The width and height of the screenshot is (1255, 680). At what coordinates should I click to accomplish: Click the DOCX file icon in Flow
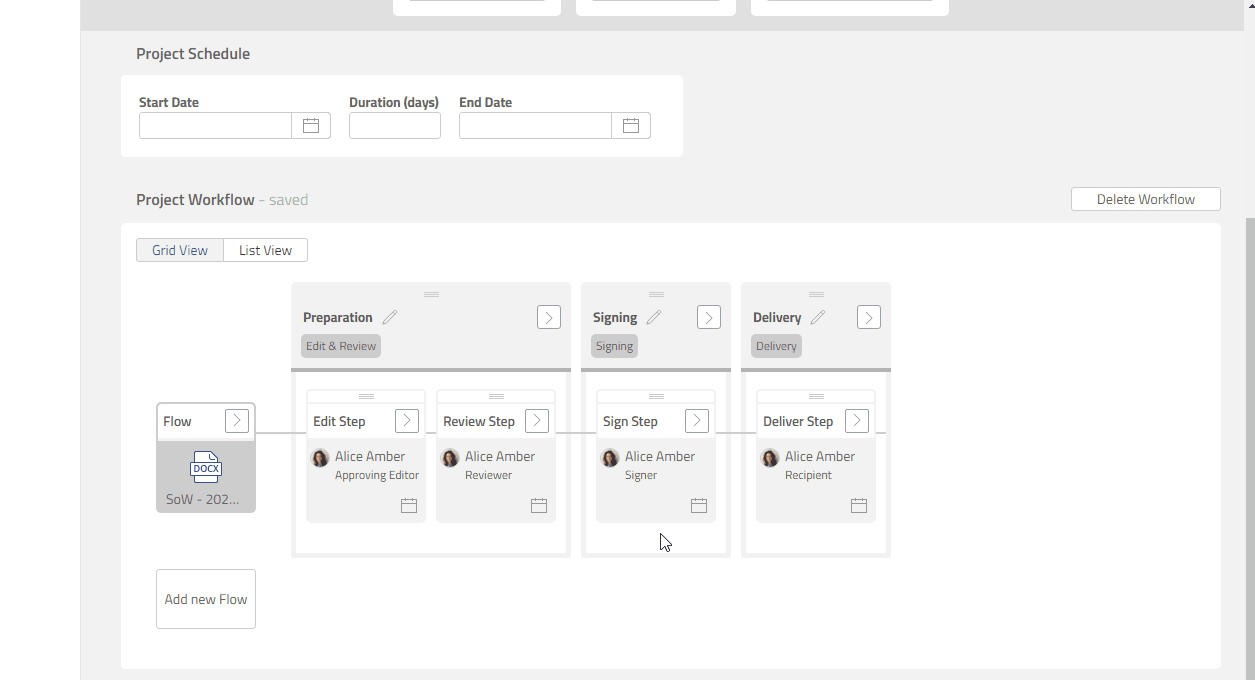206,467
